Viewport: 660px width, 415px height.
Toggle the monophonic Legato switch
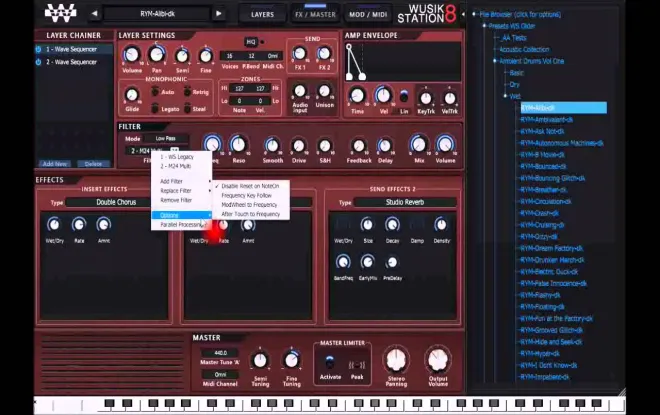pos(155,109)
